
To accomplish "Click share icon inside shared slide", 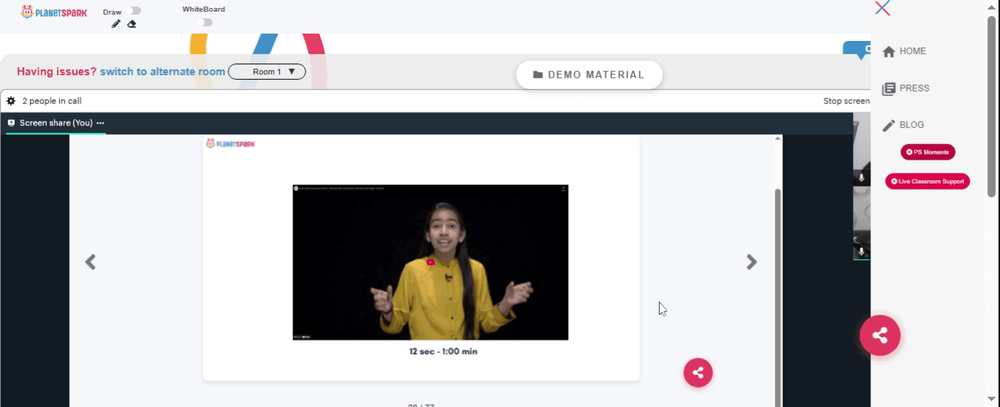I will pos(698,373).
